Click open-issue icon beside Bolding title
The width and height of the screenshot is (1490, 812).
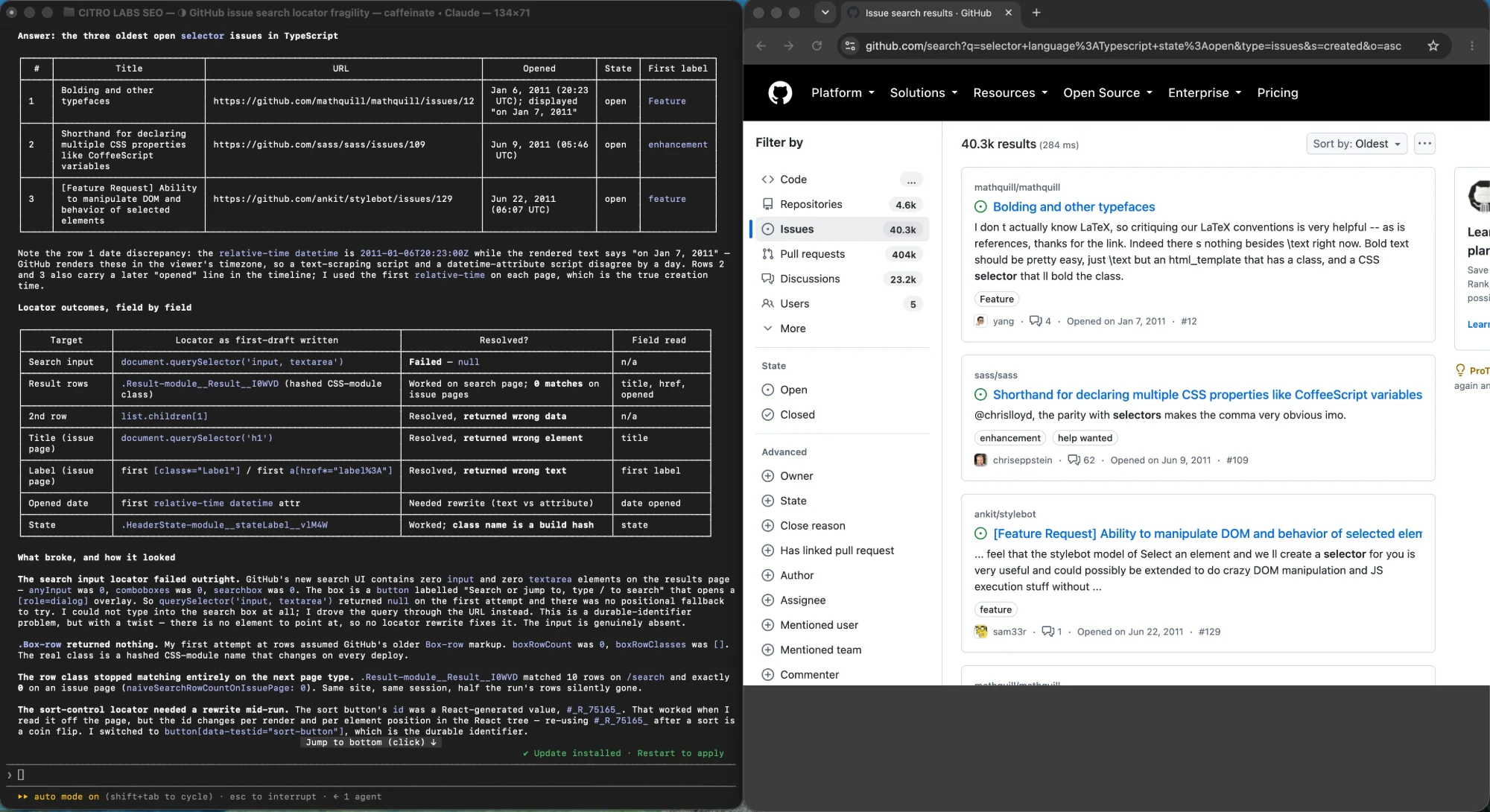(980, 207)
